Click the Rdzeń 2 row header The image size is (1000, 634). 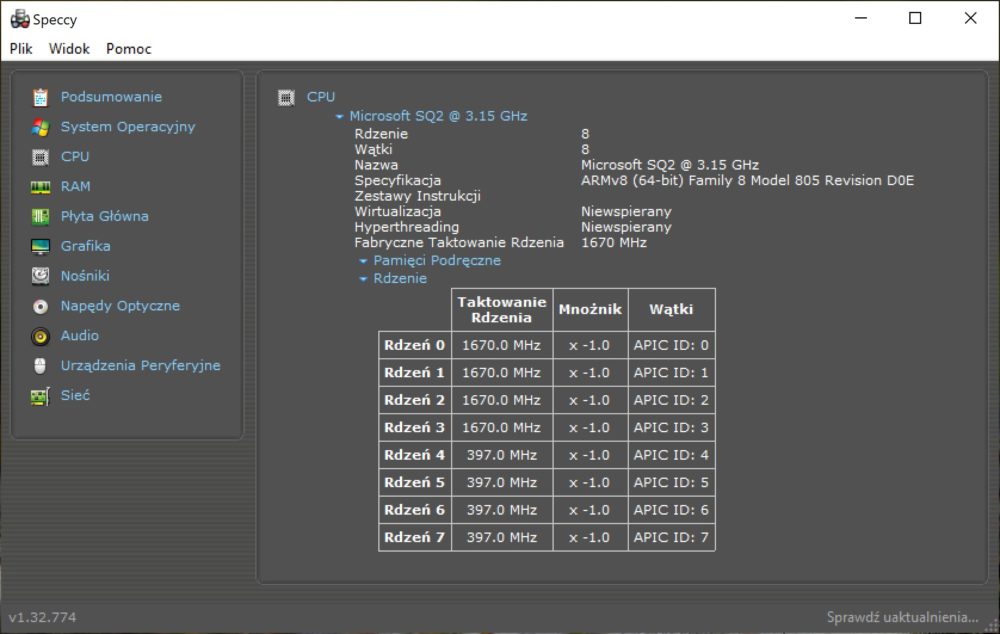(x=415, y=400)
